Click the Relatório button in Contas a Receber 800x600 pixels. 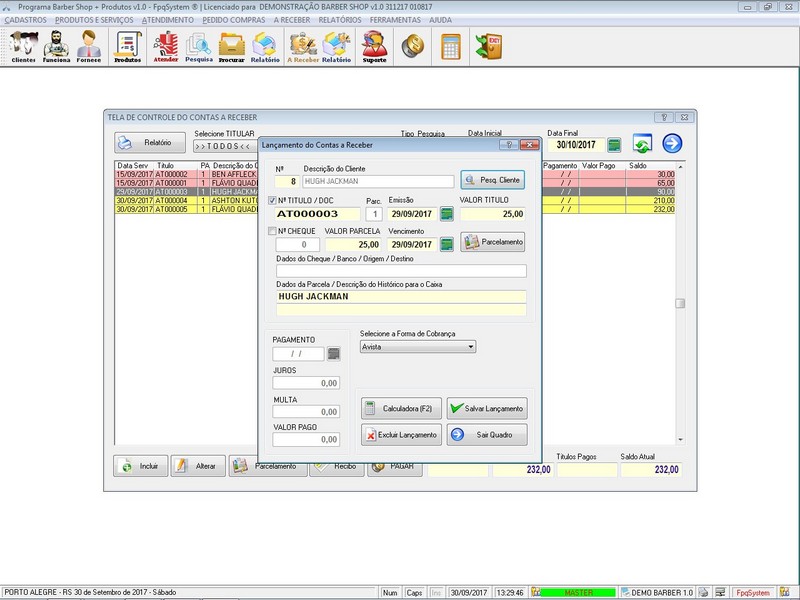click(149, 142)
